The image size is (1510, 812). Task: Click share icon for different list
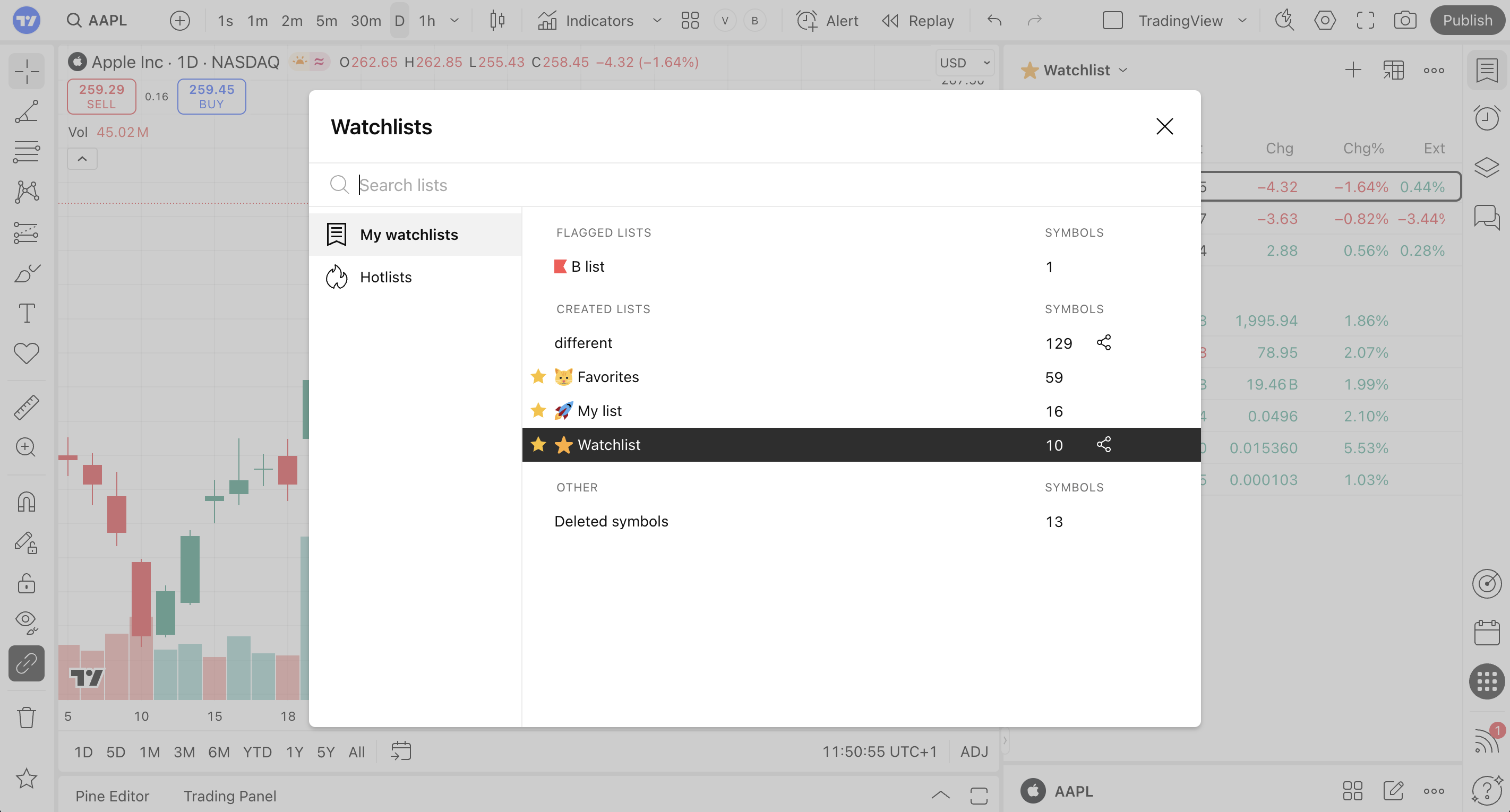(x=1103, y=343)
